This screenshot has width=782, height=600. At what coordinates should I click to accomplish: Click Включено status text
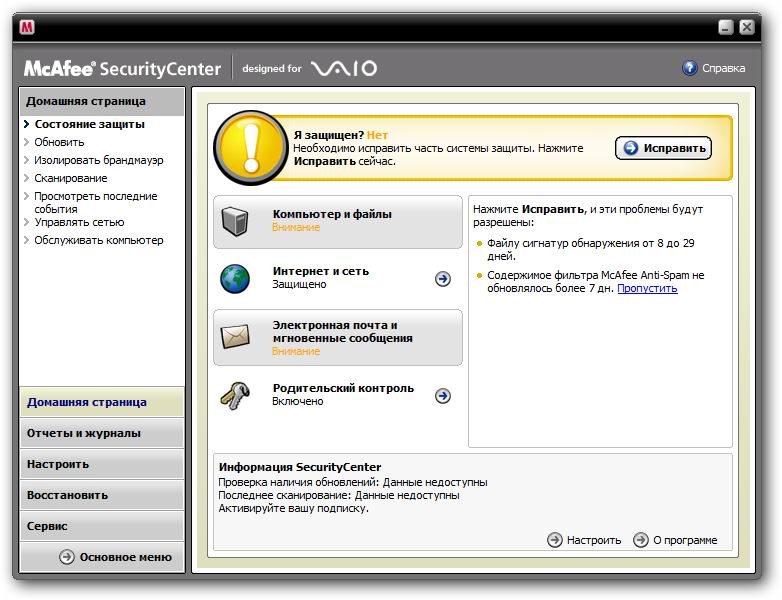(x=298, y=401)
